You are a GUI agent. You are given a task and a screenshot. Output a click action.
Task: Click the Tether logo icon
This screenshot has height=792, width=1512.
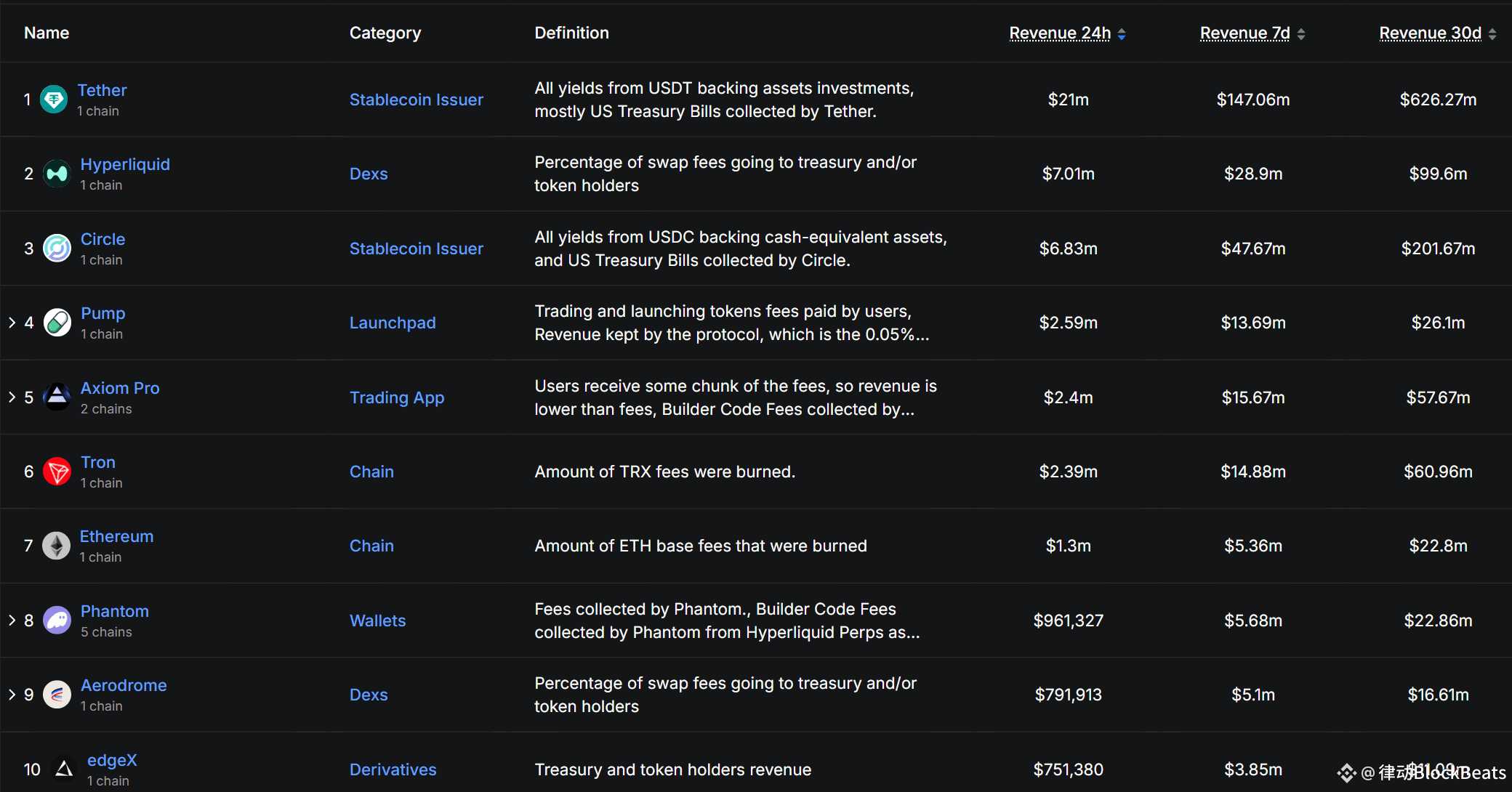[x=54, y=100]
